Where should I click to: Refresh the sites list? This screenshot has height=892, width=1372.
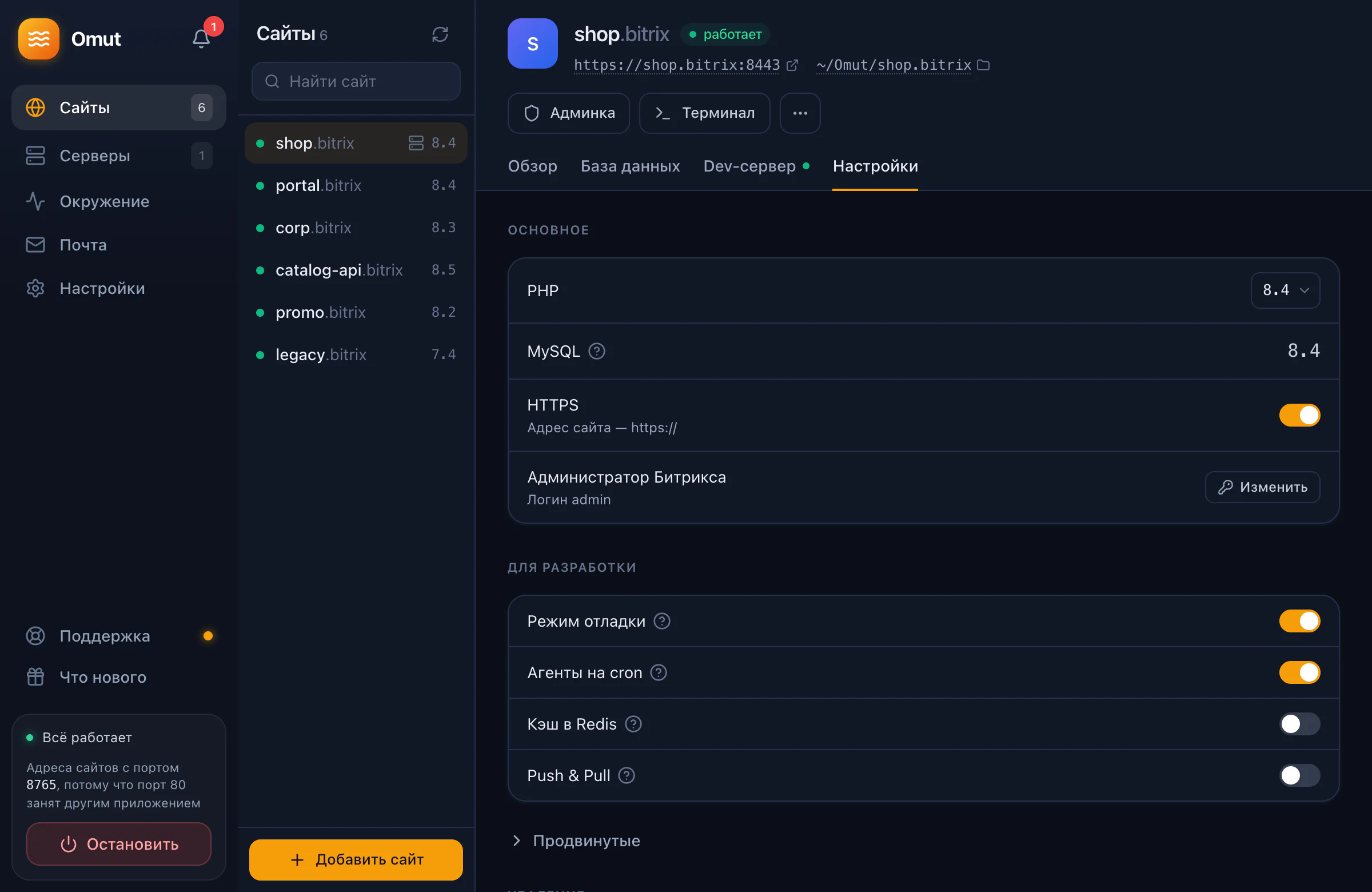[440, 35]
